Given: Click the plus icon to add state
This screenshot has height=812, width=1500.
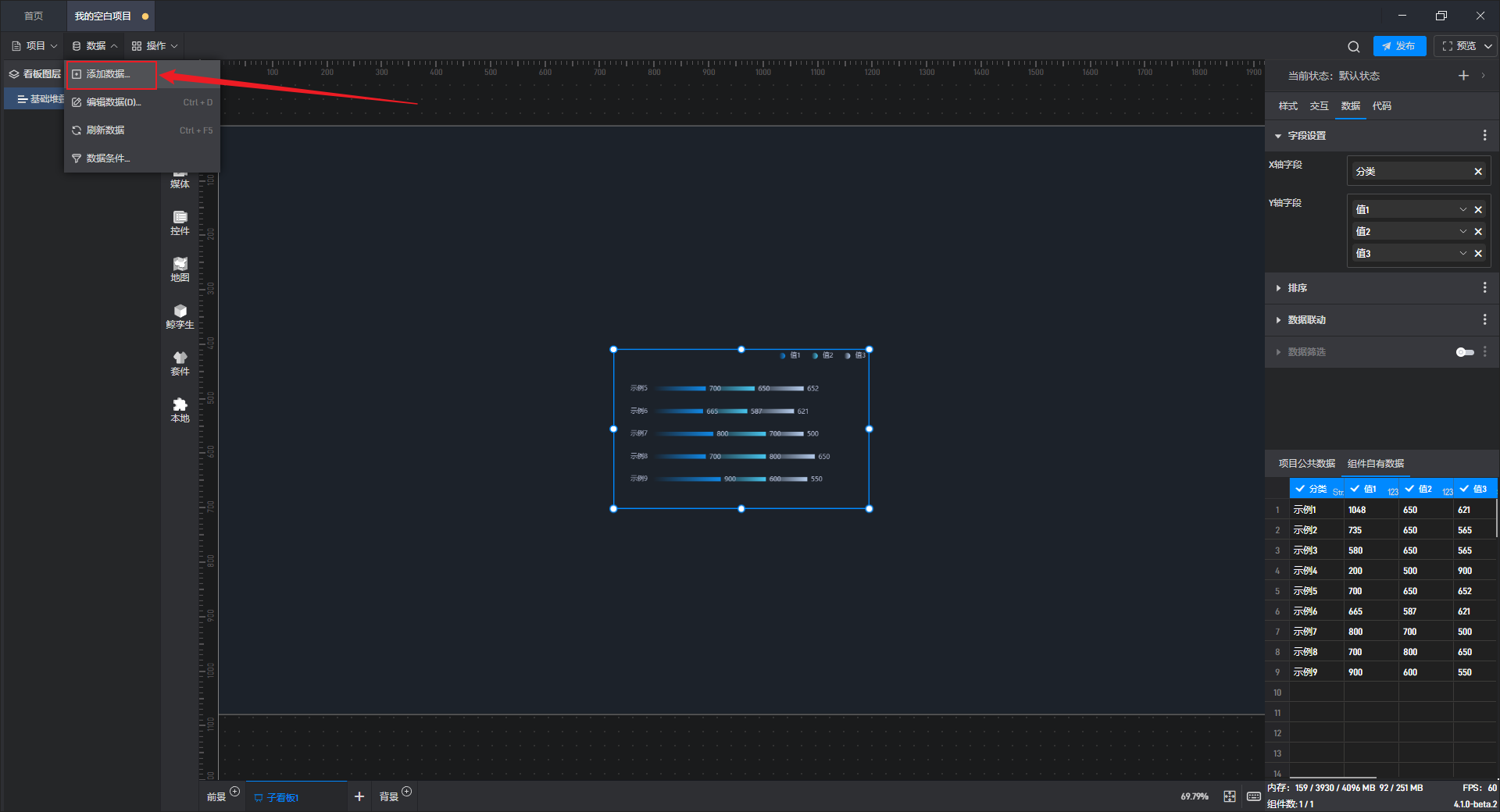Looking at the screenshot, I should tap(1463, 76).
